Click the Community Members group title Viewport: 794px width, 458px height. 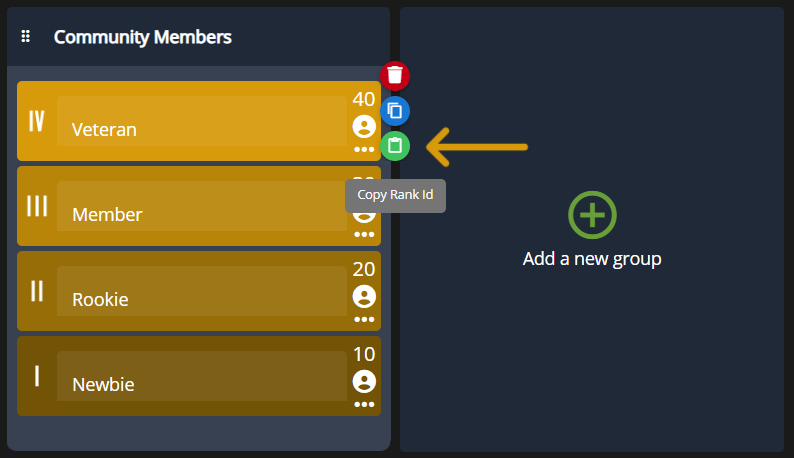[x=143, y=37]
